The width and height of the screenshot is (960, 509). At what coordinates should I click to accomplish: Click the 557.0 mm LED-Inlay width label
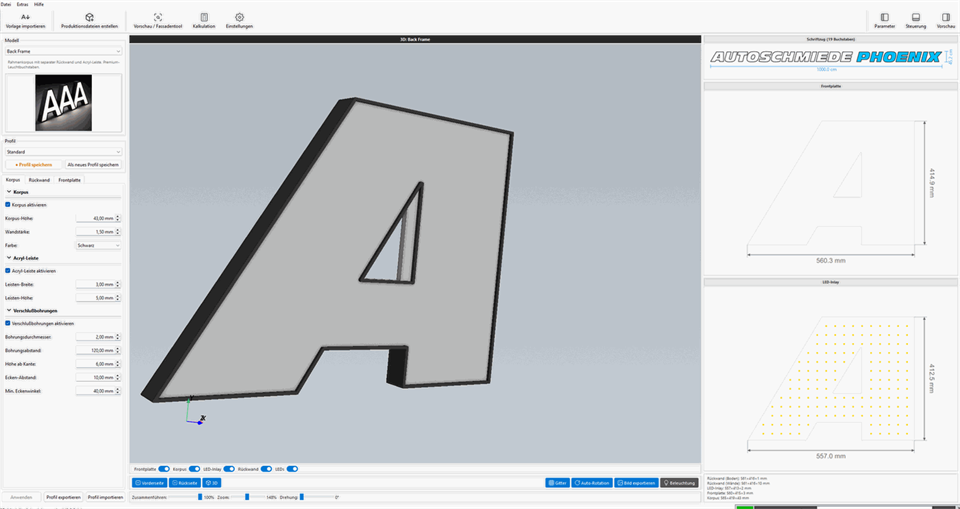click(x=831, y=456)
